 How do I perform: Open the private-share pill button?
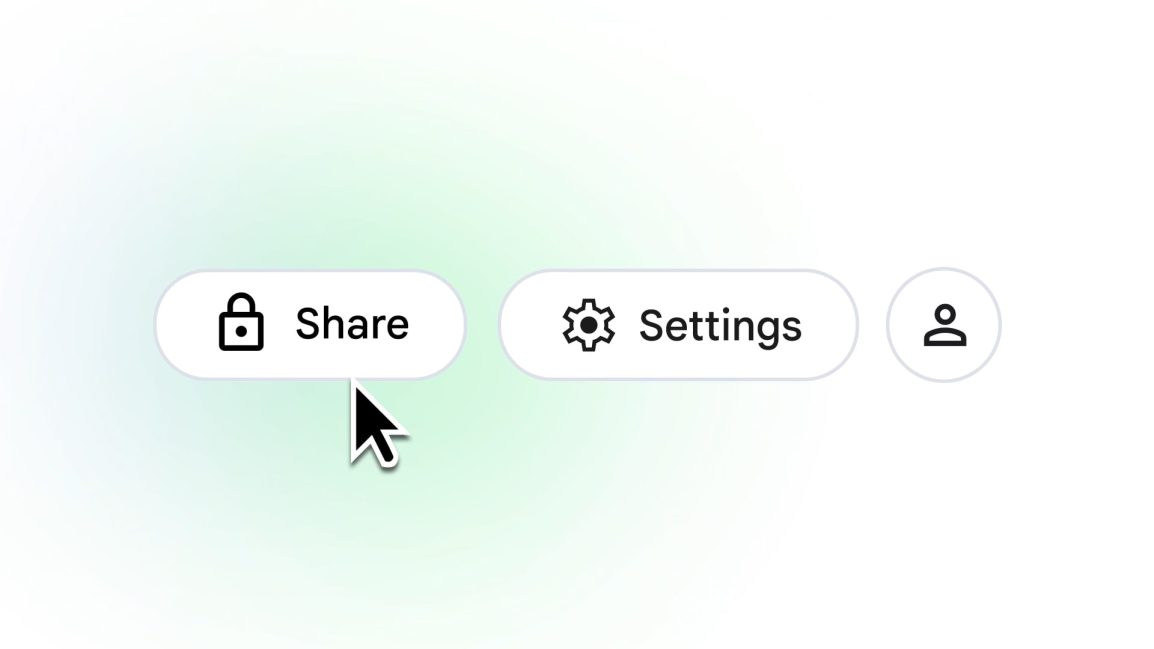coord(310,324)
